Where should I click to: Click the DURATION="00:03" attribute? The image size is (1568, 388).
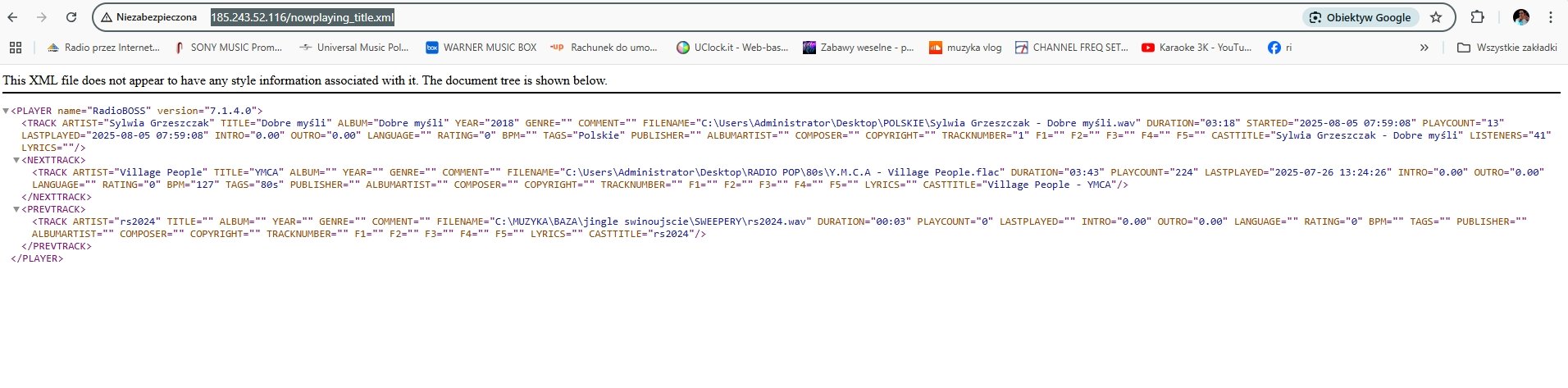(x=864, y=221)
